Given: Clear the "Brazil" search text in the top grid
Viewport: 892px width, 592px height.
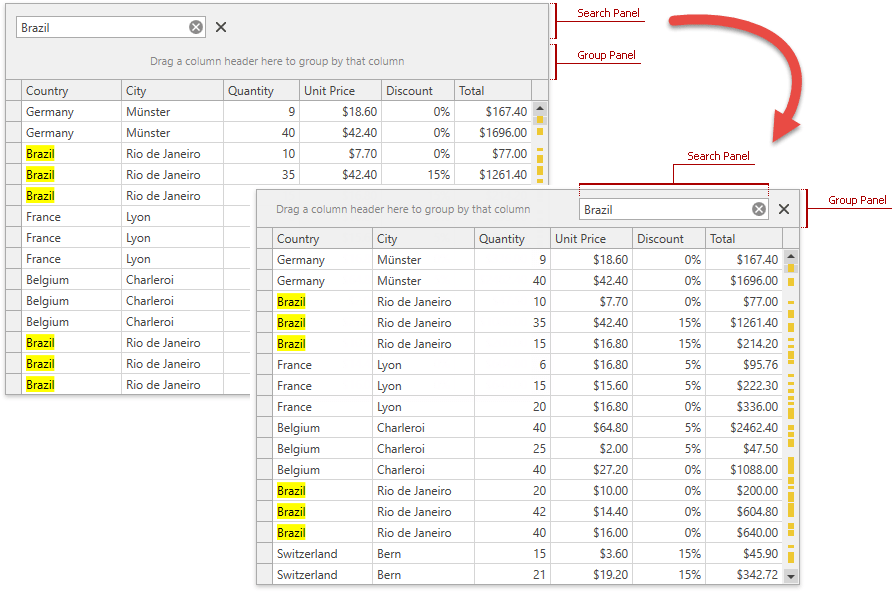Looking at the screenshot, I should tap(196, 27).
